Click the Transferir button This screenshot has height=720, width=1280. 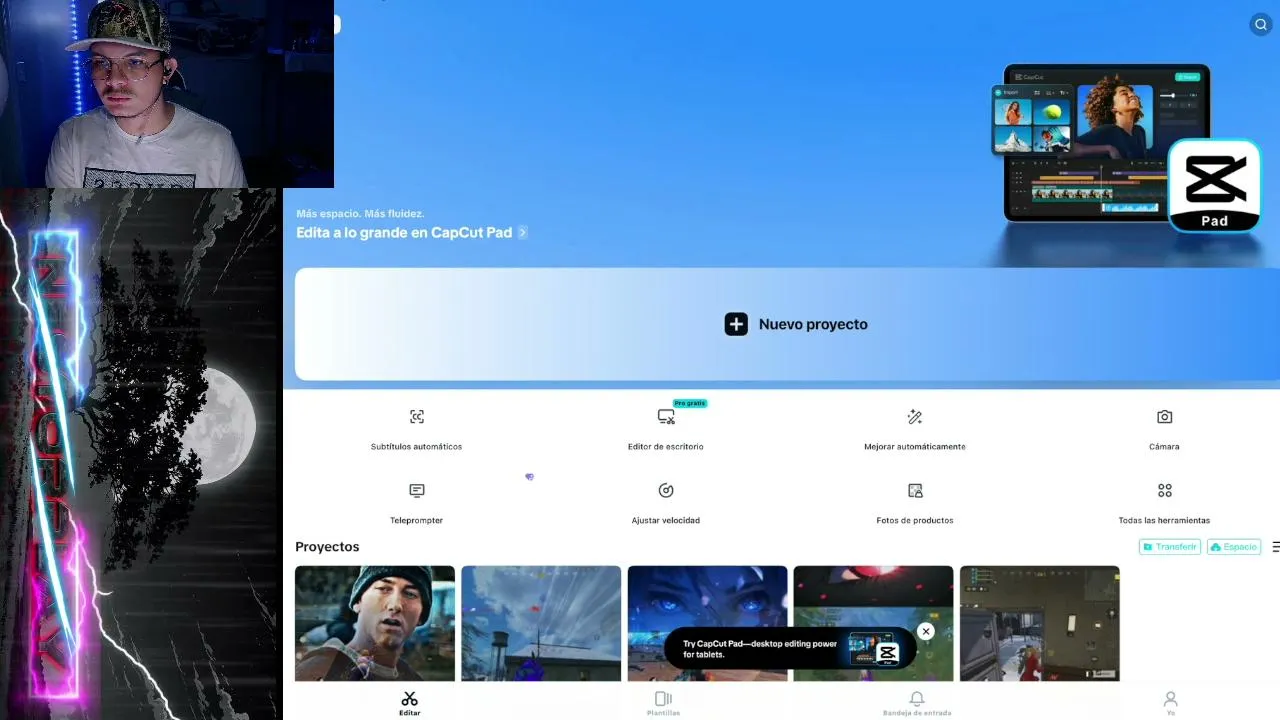point(1170,547)
